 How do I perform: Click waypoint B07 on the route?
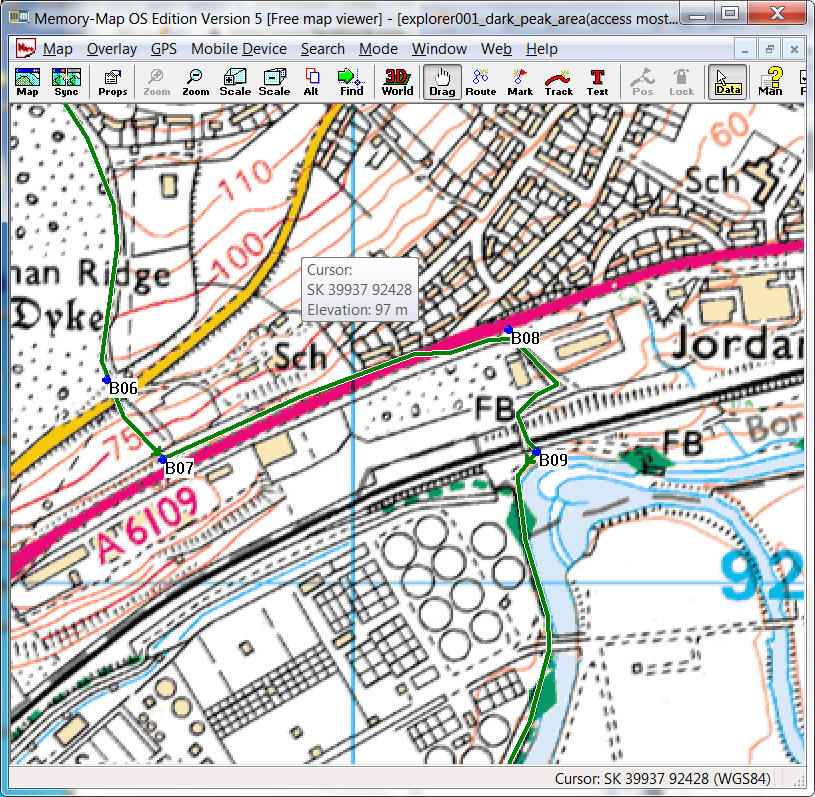coord(162,459)
